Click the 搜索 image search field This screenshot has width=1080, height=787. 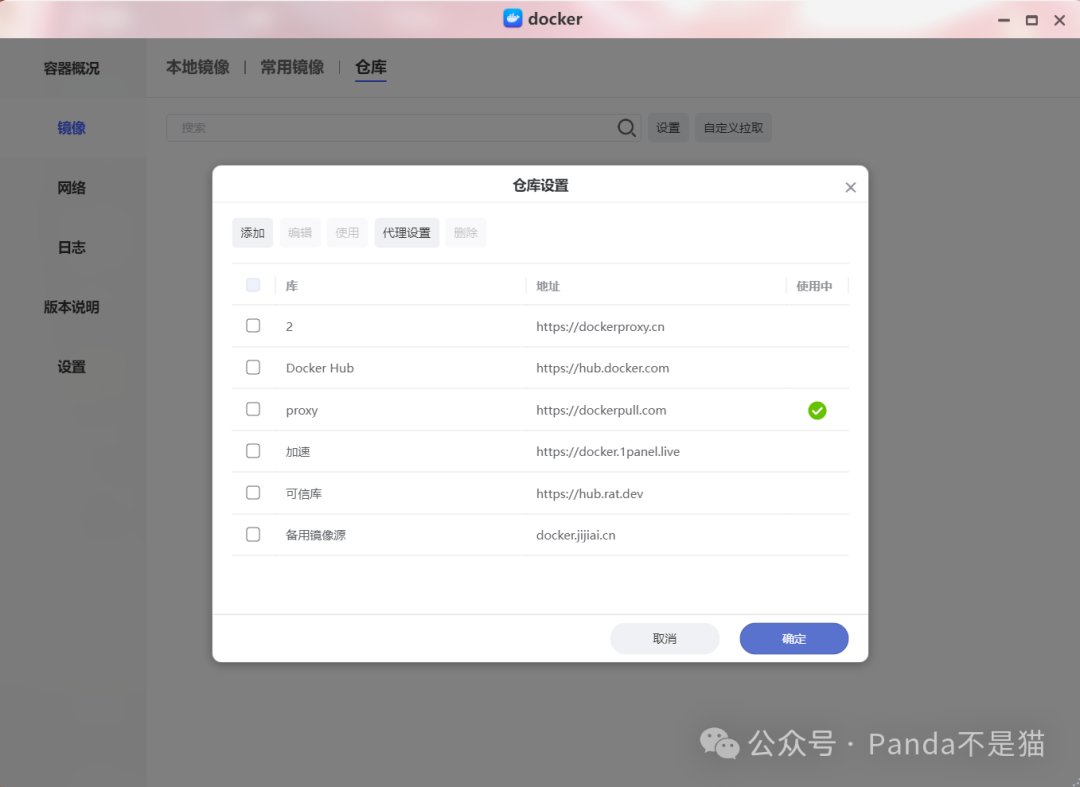coord(390,128)
